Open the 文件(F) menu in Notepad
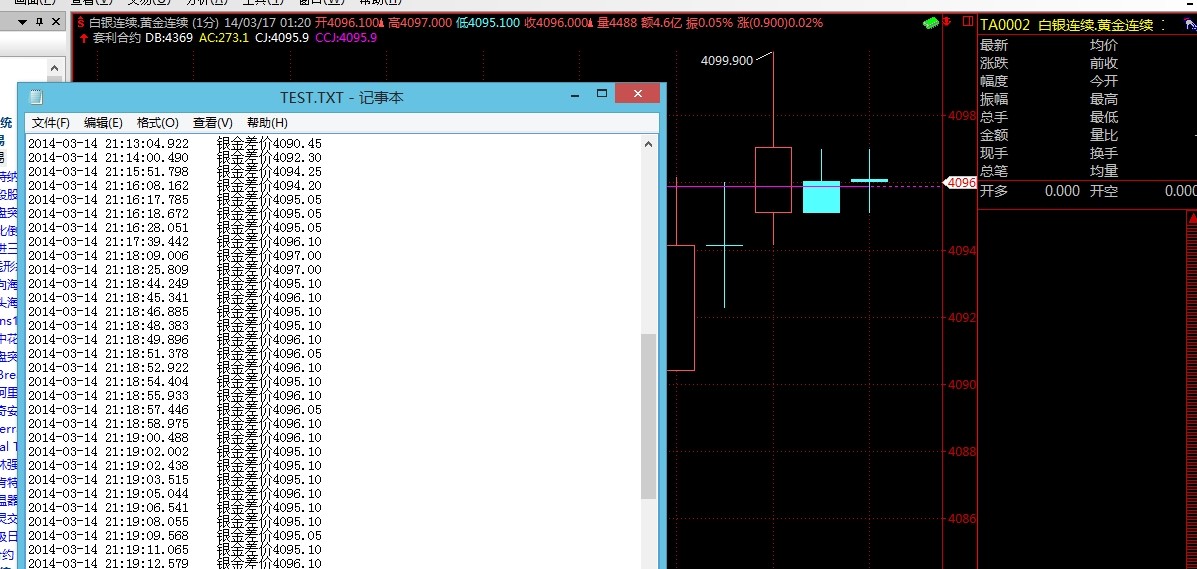The image size is (1197, 569). click(50, 122)
